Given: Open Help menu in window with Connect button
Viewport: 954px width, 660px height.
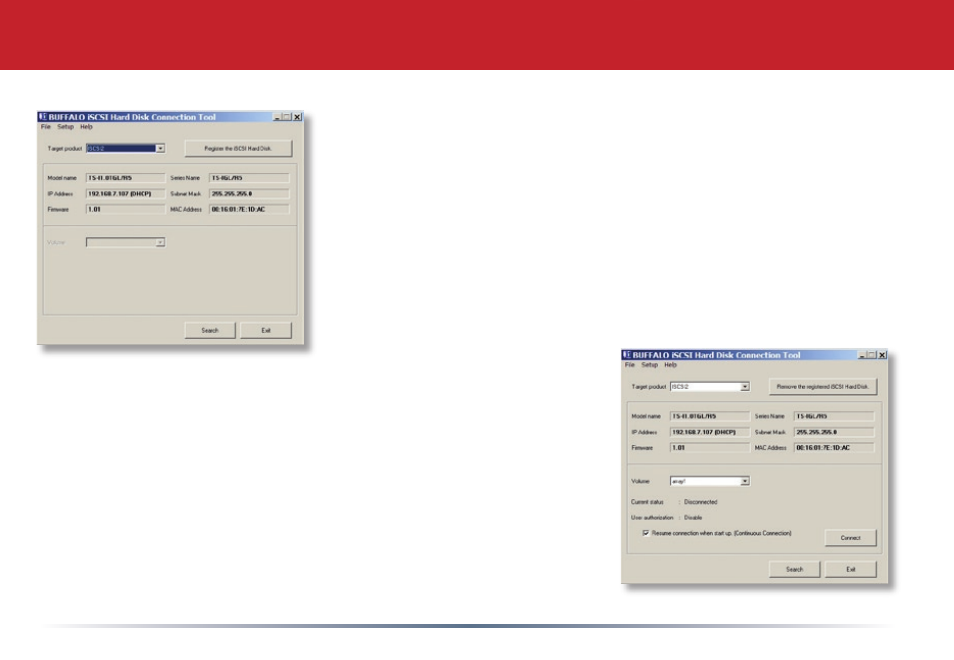Looking at the screenshot, I should pos(670,365).
